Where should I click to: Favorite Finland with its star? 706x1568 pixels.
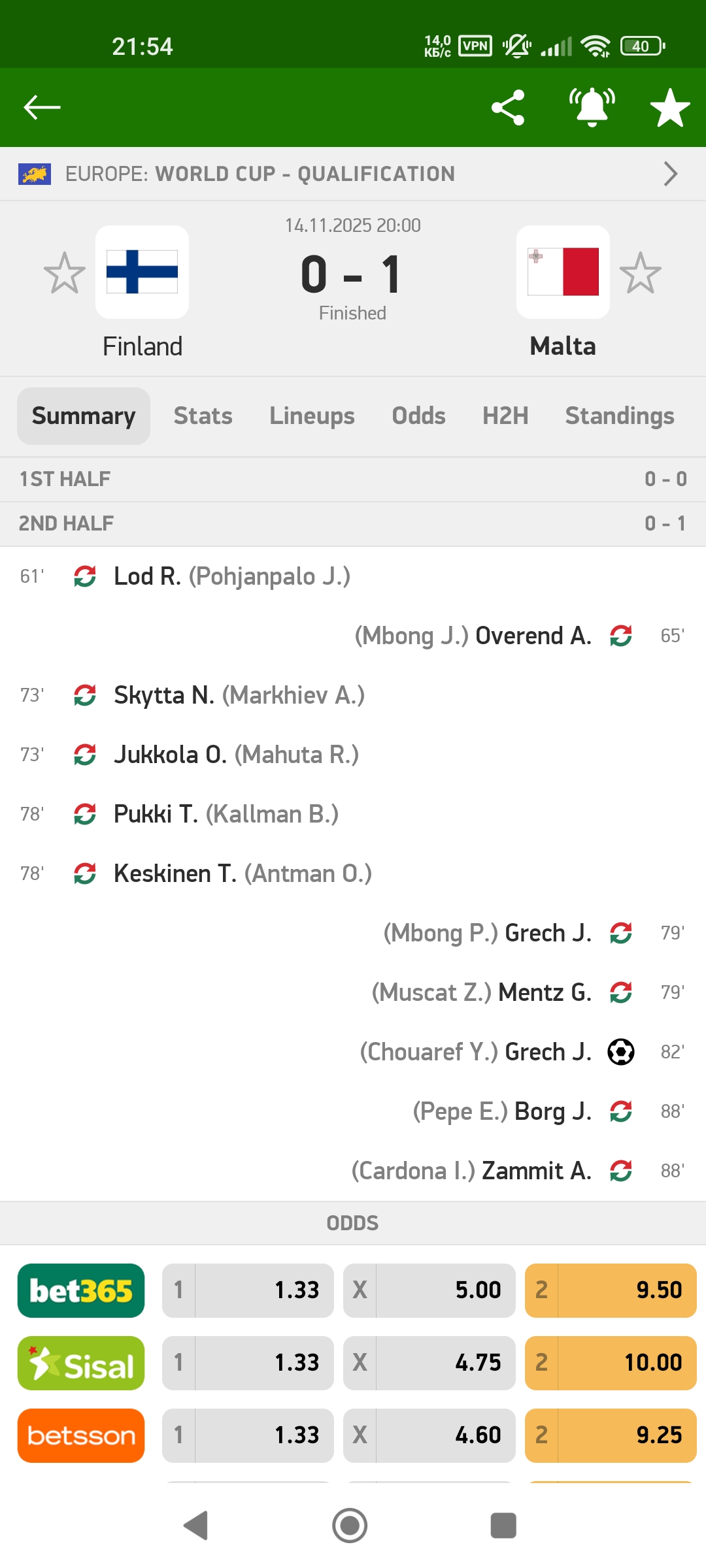point(64,273)
